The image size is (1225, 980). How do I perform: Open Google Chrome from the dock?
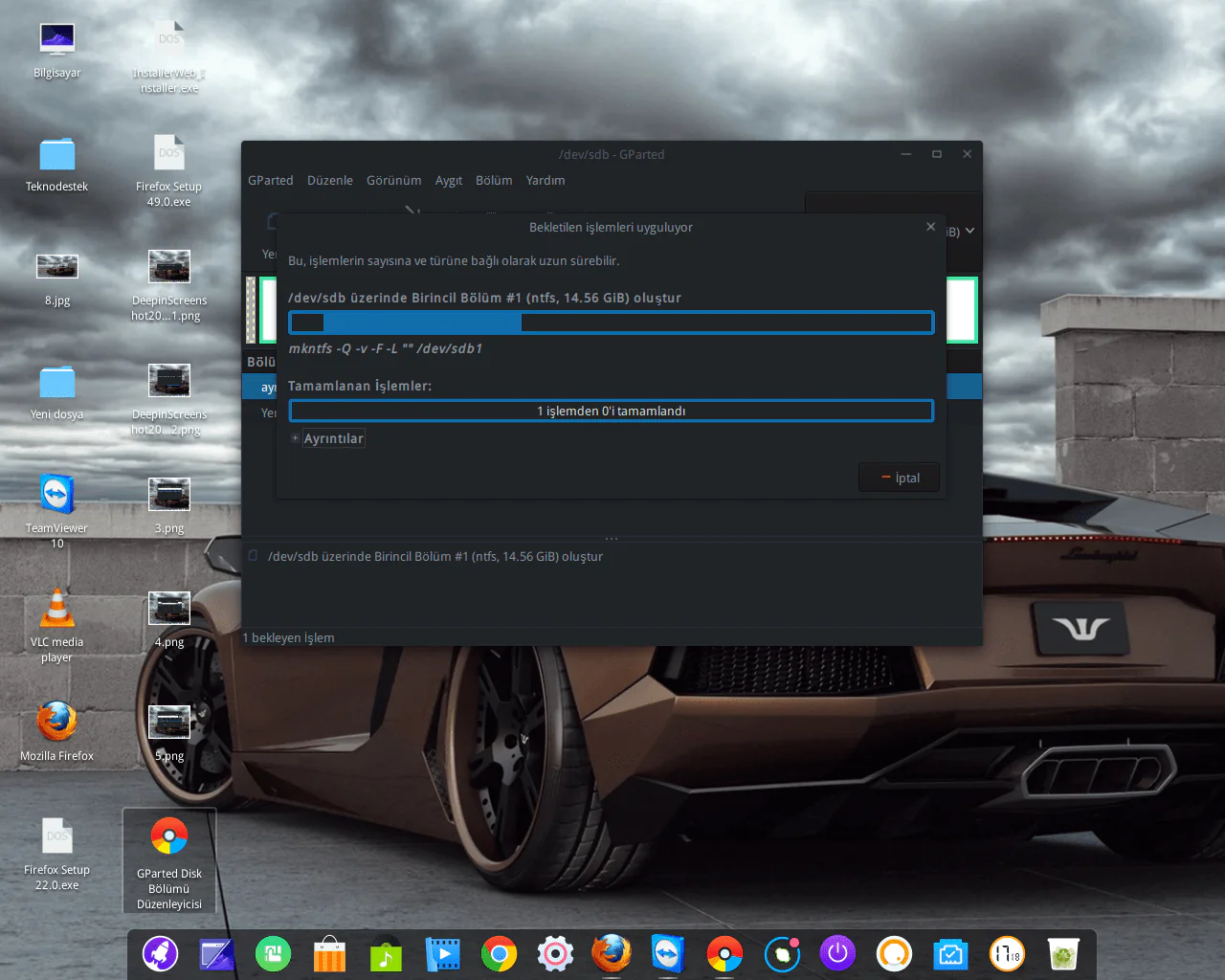499,954
